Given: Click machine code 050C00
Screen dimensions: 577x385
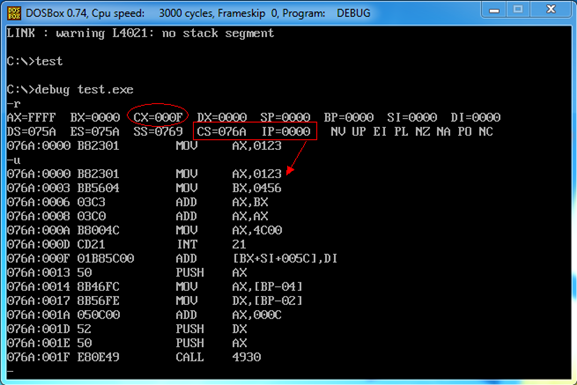Looking at the screenshot, I should (x=98, y=315).
